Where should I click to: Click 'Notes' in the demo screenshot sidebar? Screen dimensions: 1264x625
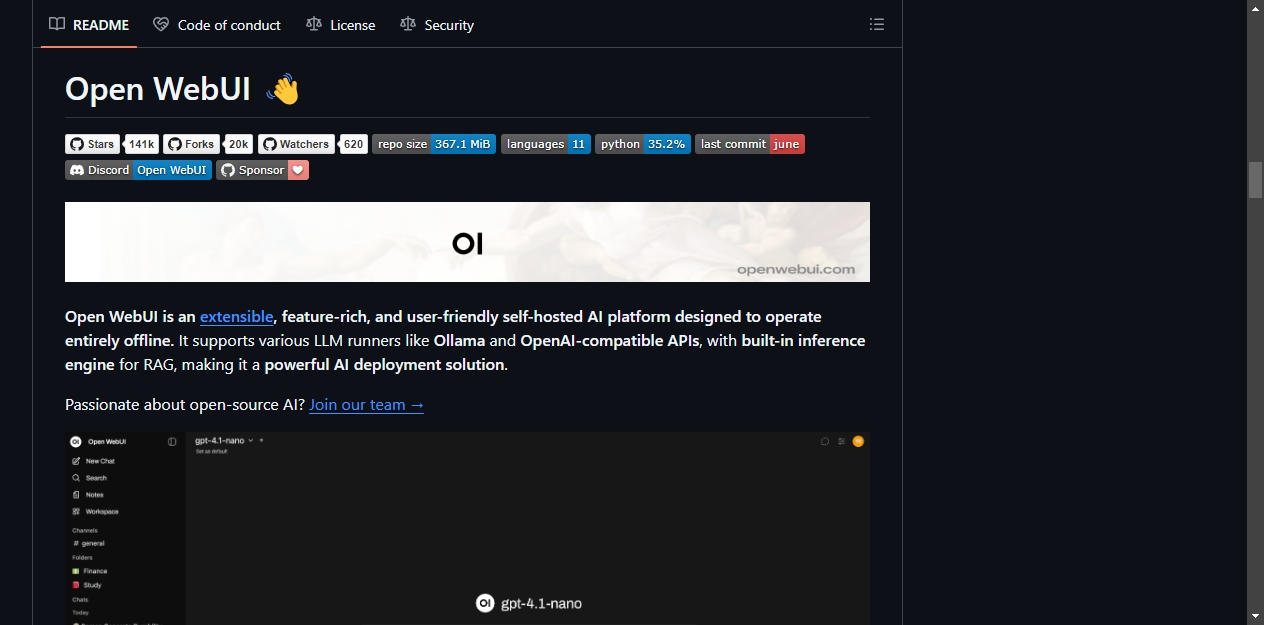coord(88,495)
